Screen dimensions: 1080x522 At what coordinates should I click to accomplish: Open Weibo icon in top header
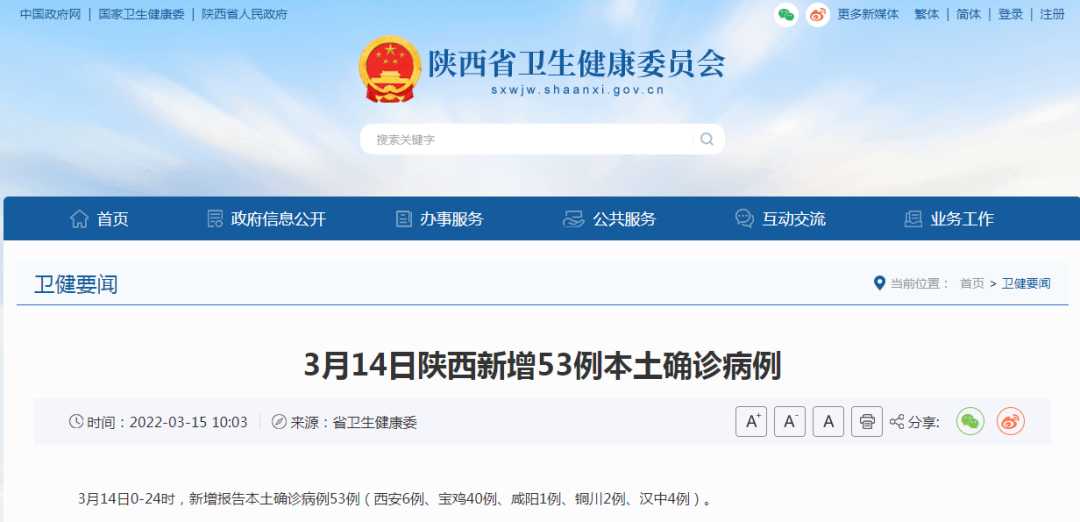click(x=818, y=14)
